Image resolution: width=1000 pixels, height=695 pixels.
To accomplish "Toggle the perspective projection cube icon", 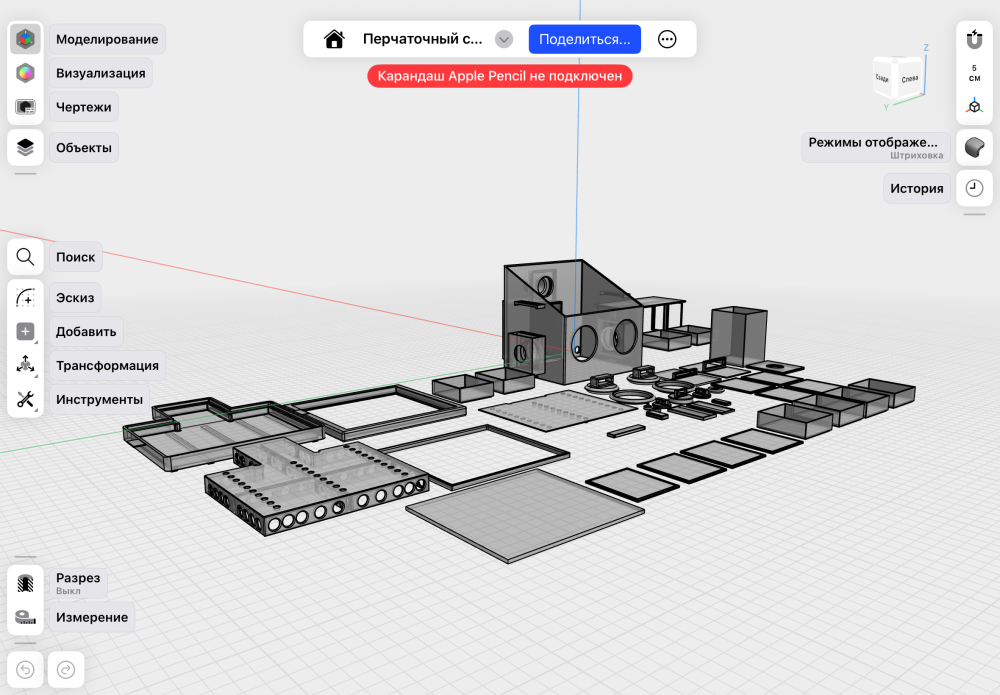I will (974, 106).
